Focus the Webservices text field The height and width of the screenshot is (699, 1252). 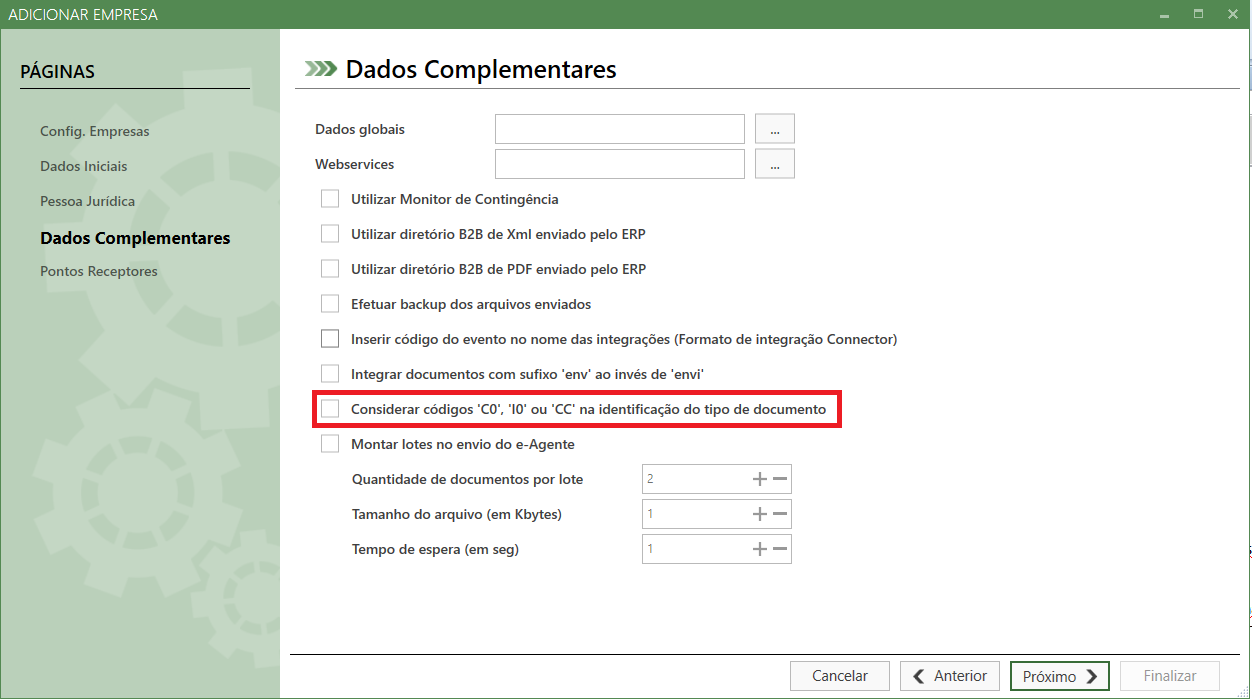pos(620,164)
